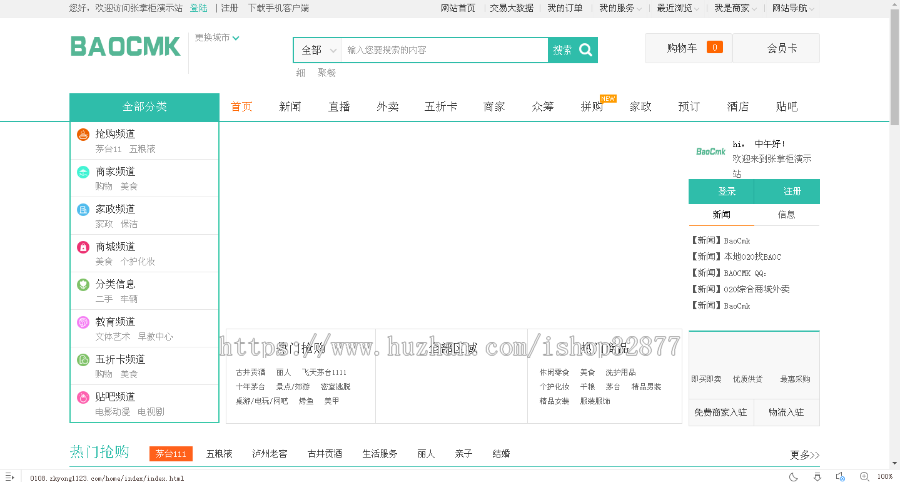Open 交易大数据 top link
Screen dimensions: 900x482
511,8
